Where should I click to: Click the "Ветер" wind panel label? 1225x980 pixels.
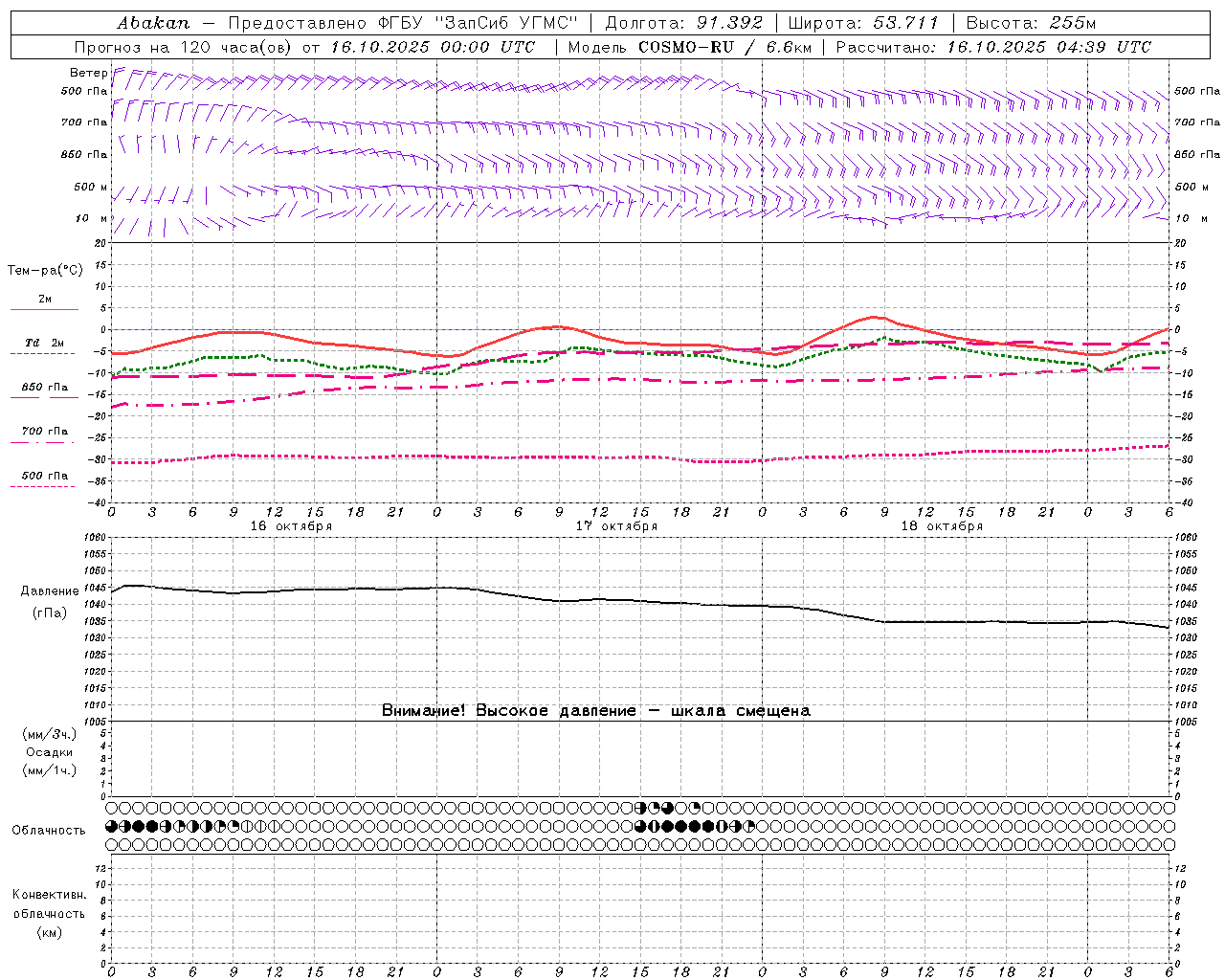pyautogui.click(x=88, y=73)
